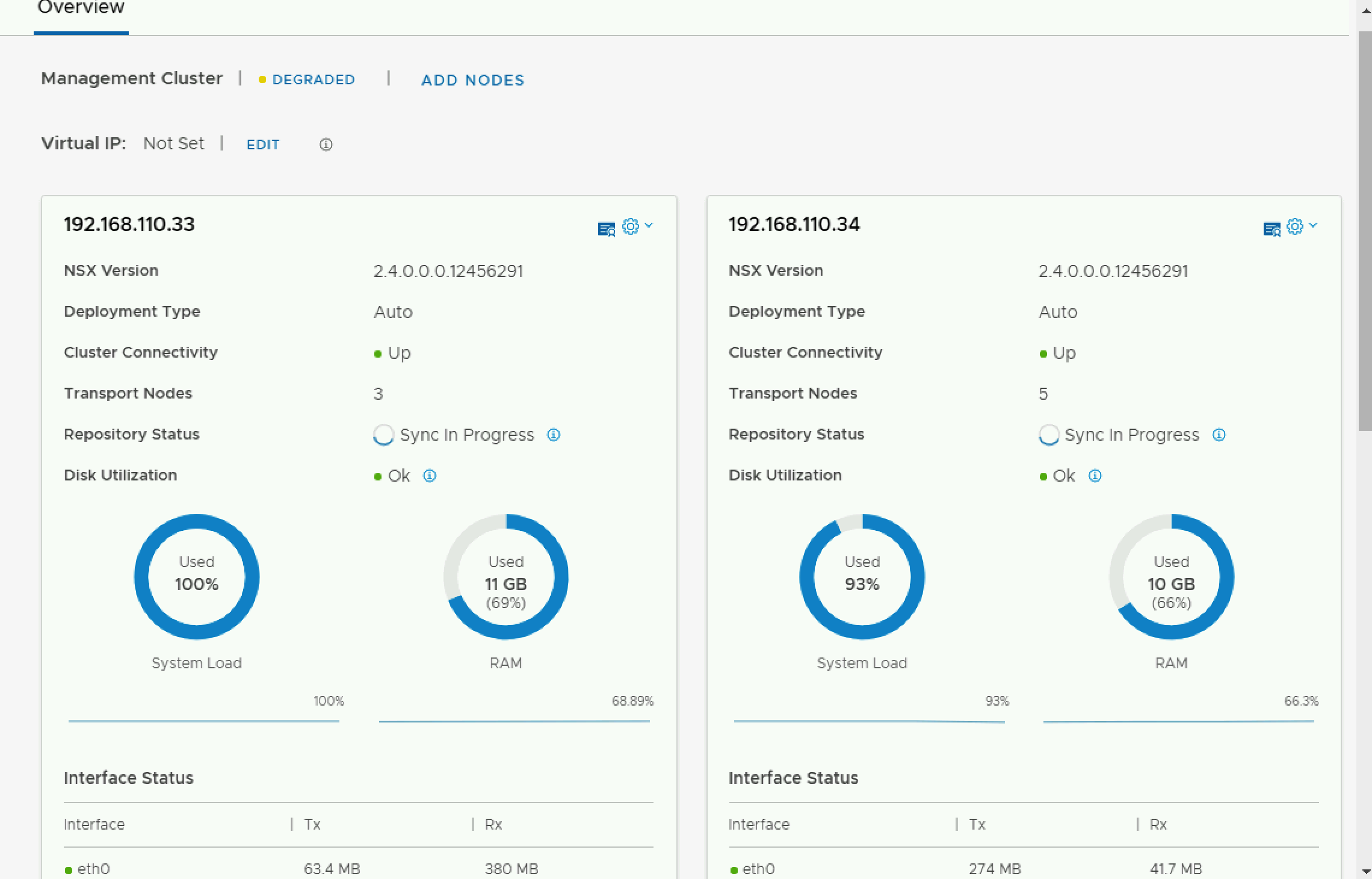Expand gear chevron on node 192.168.110.33
Image resolution: width=1372 pixels, height=879 pixels.
(649, 225)
